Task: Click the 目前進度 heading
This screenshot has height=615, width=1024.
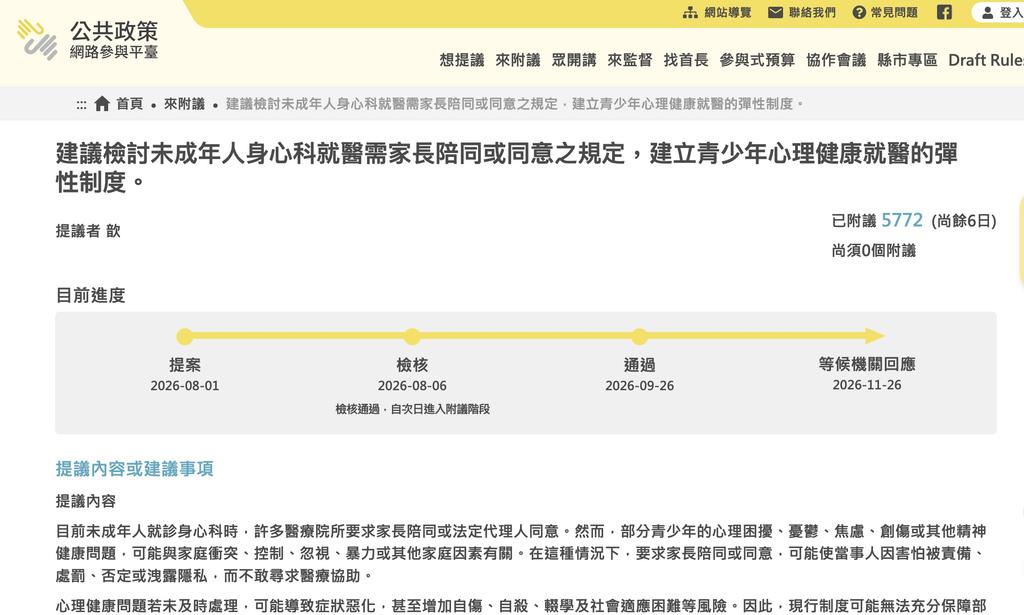Action: (91, 295)
